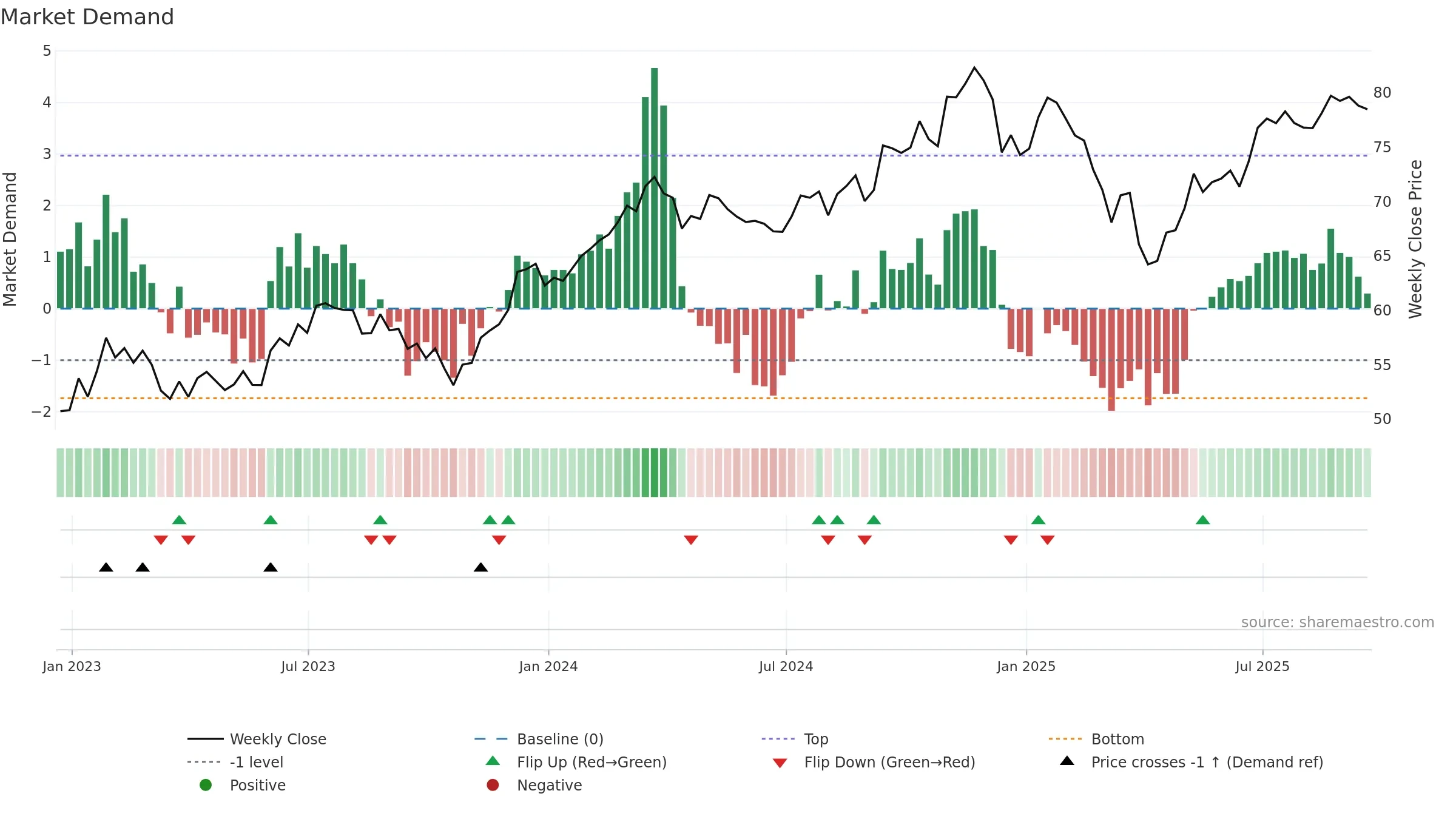Click the Flip Up marker just after Jan 2025
The width and height of the screenshot is (1456, 819).
[x=1038, y=520]
